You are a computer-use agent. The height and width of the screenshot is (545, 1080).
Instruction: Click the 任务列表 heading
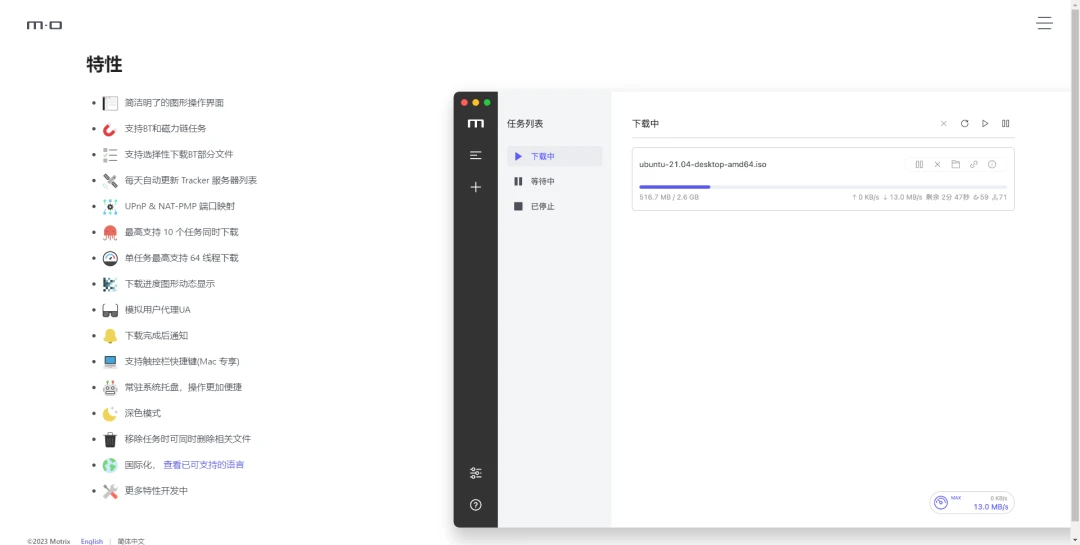point(525,124)
